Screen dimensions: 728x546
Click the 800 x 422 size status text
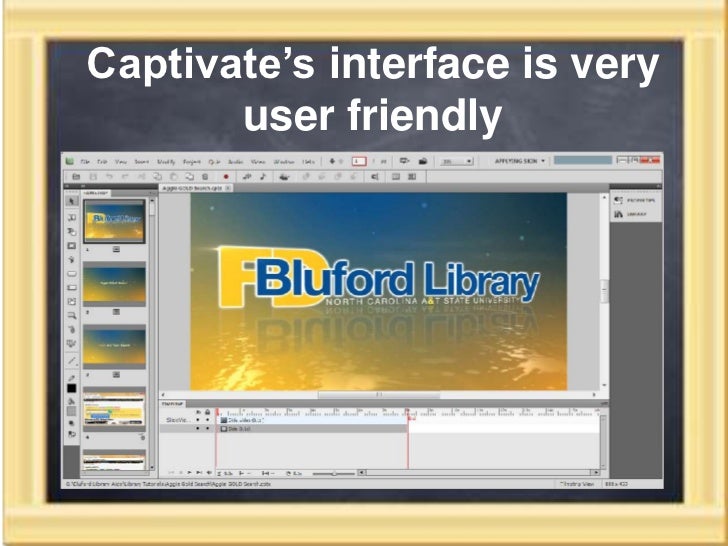(x=617, y=484)
